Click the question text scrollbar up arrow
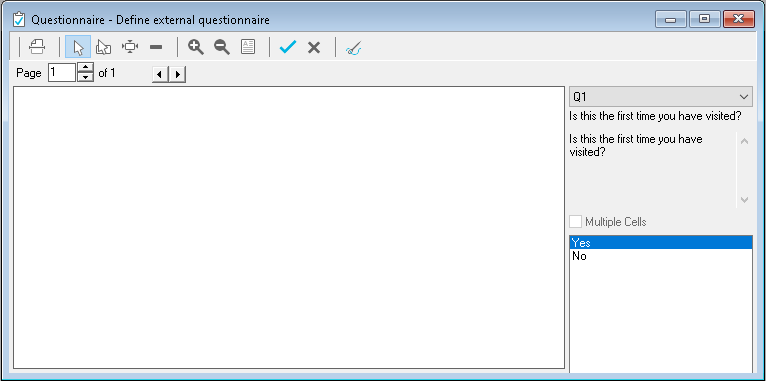Viewport: 766px width, 381px height. point(744,141)
